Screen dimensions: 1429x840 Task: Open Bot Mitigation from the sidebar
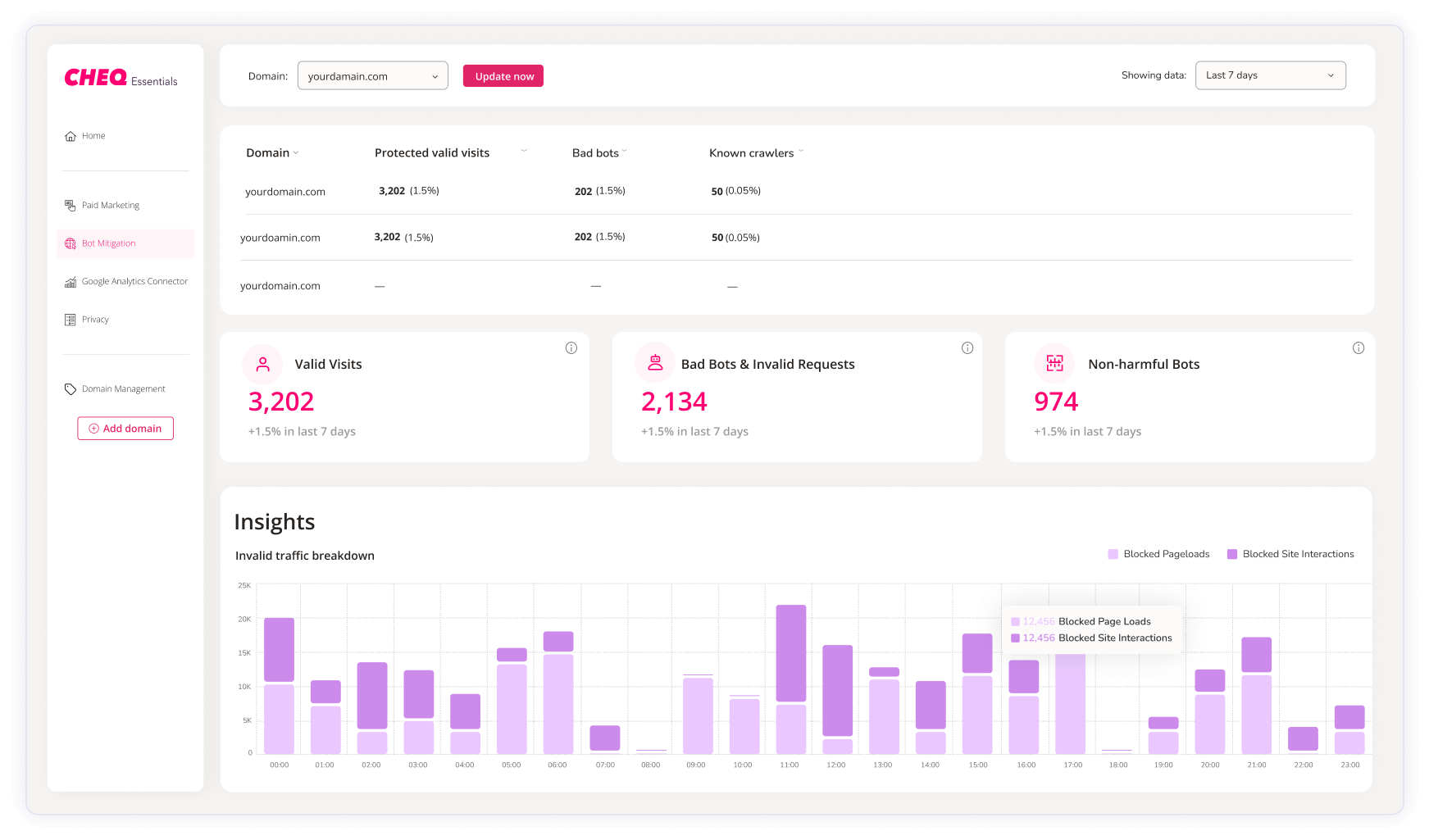[107, 243]
